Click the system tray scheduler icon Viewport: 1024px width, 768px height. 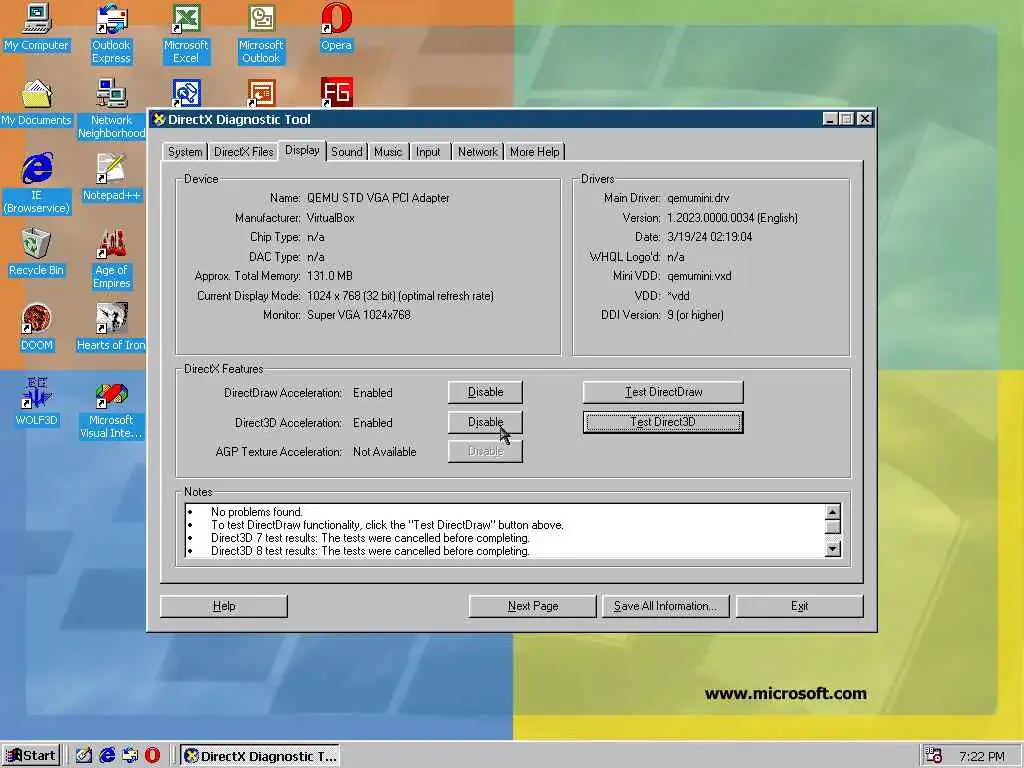[x=933, y=756]
